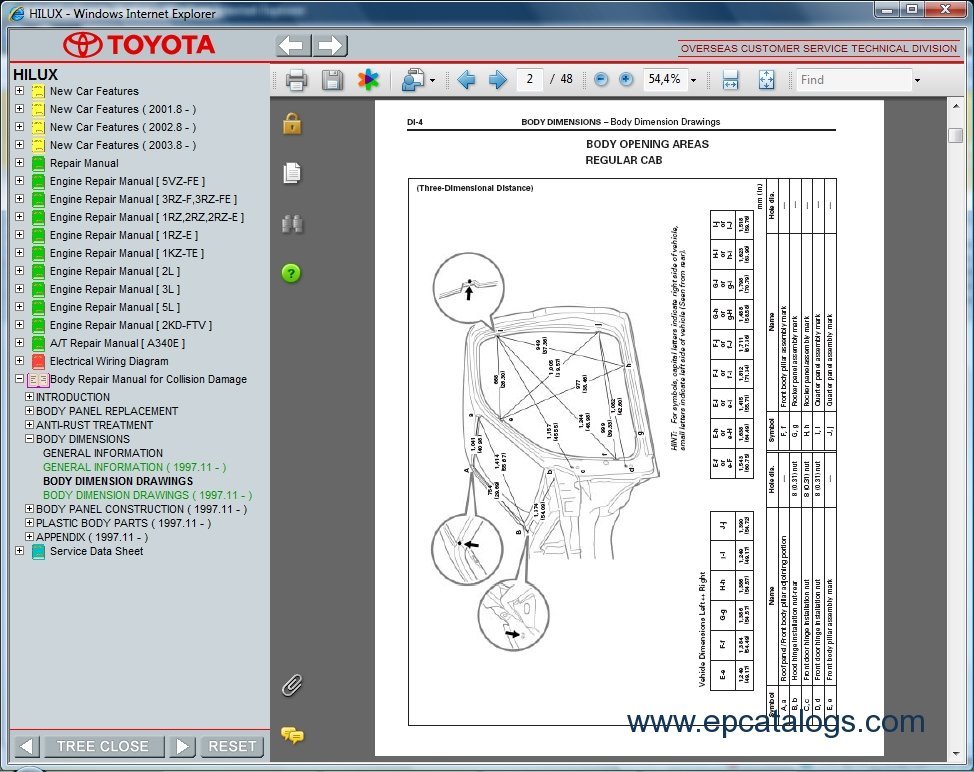974x772 pixels.
Task: Click the print icon in PDF toolbar
Action: (x=296, y=80)
